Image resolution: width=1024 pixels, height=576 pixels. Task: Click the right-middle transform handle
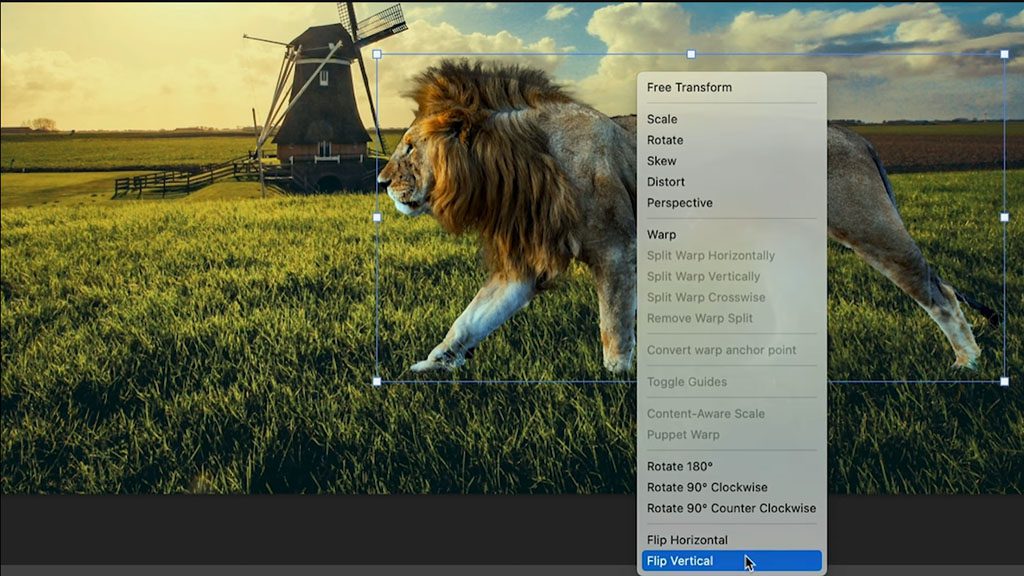[x=1004, y=217]
